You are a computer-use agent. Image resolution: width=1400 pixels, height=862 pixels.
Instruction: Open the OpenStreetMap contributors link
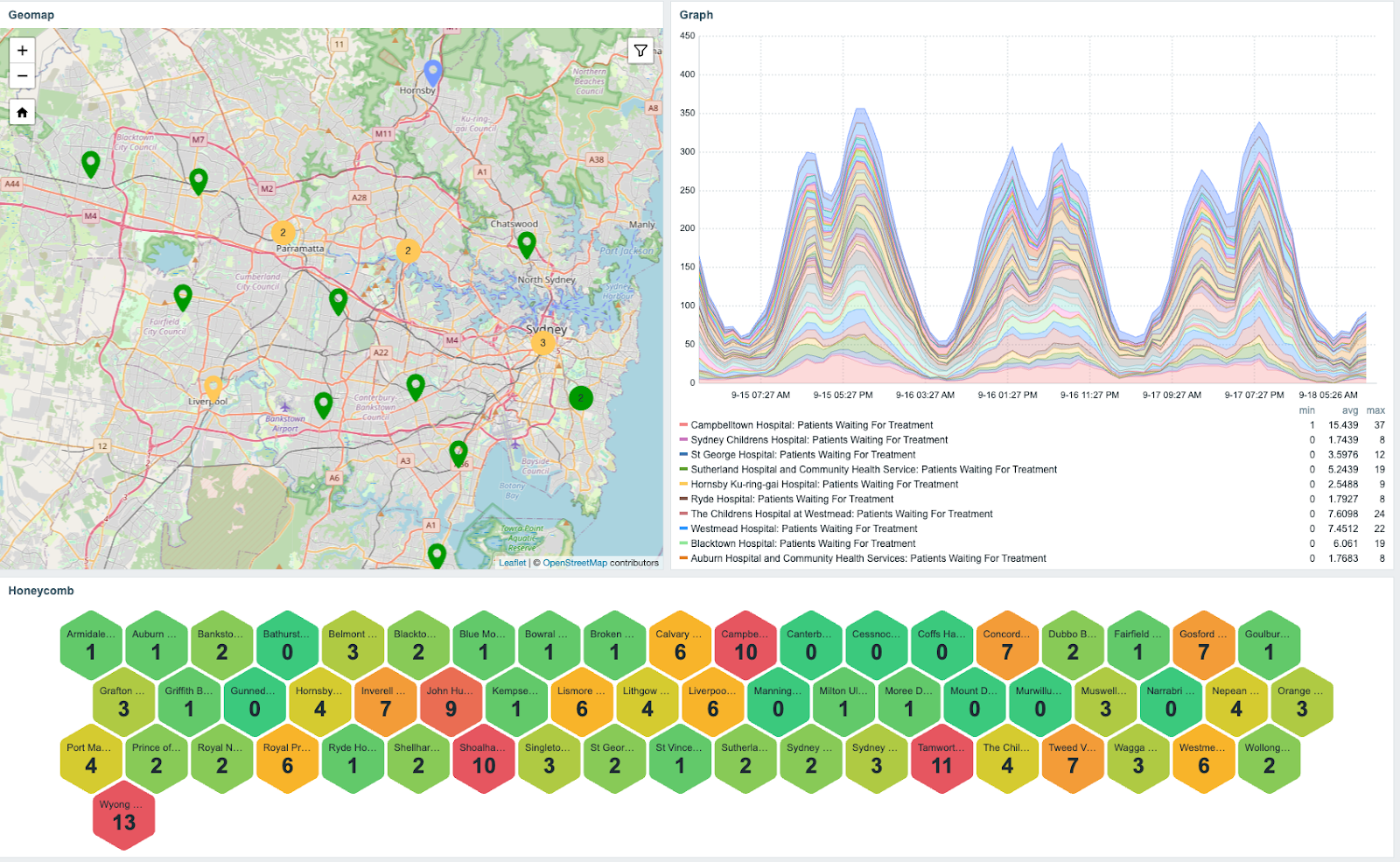[574, 563]
